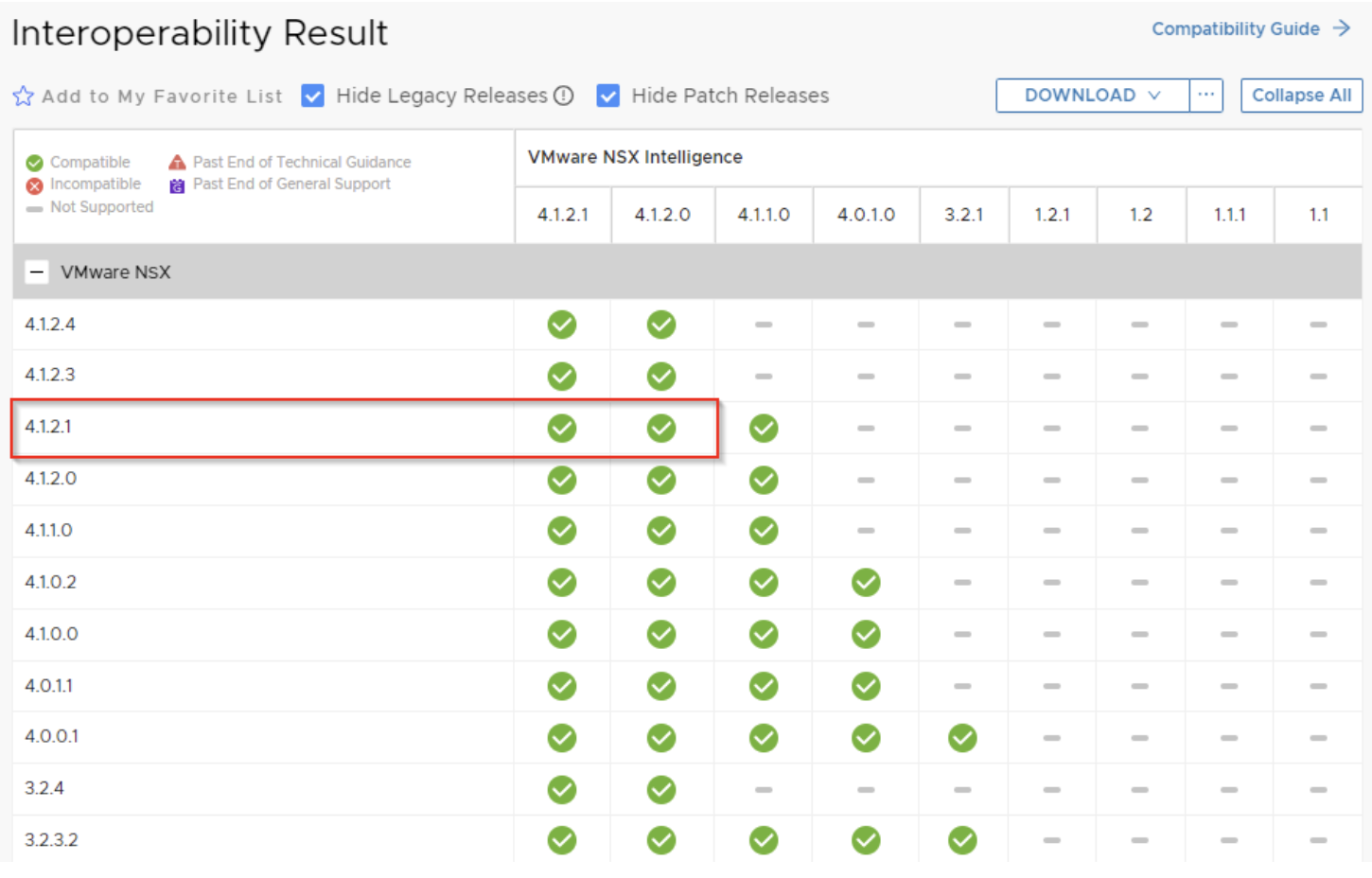
Task: Click the NSX 4.0.1.1 row label
Action: point(48,686)
